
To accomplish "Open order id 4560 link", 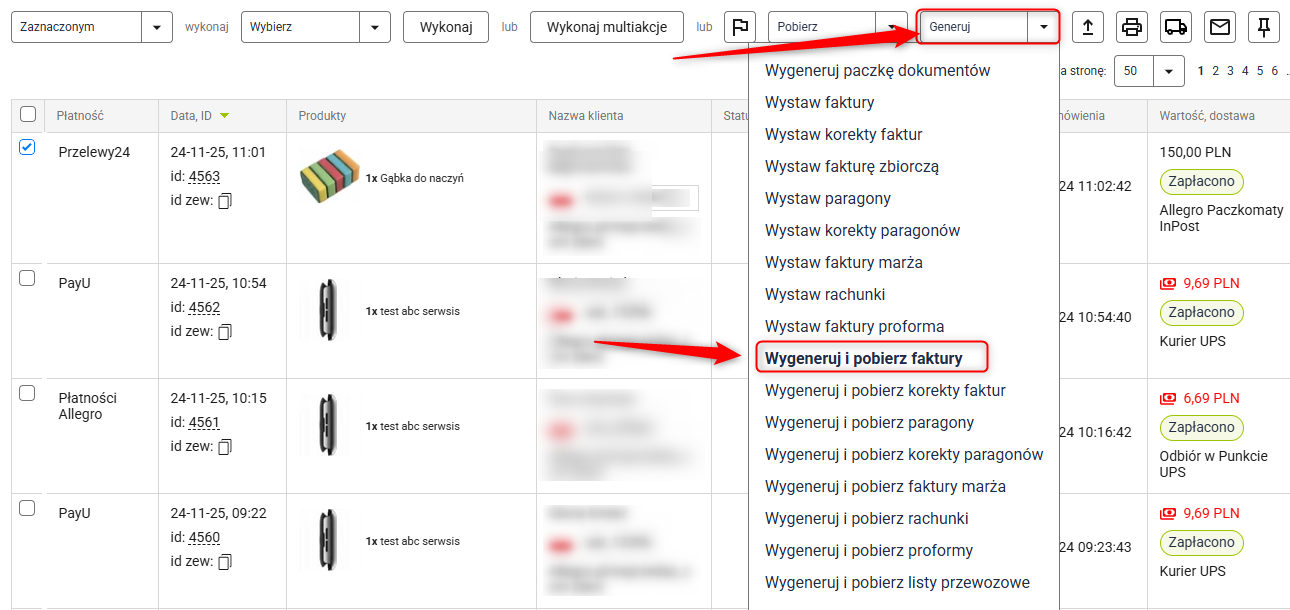I will click(204, 537).
